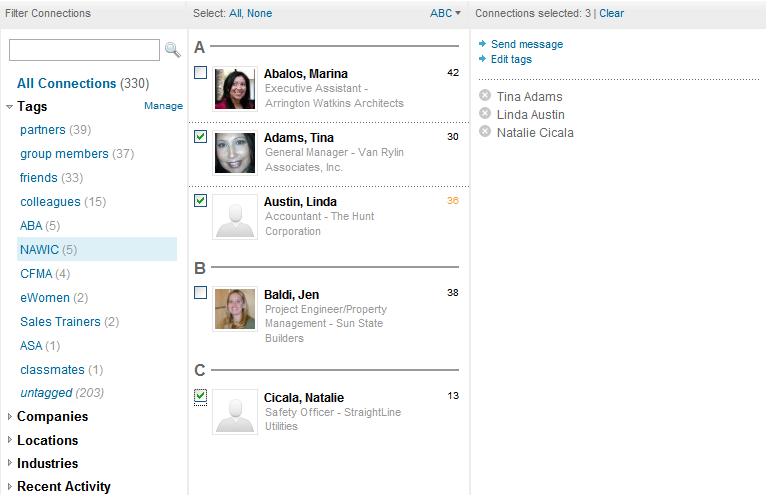The image size is (777, 500).
Task: Uncheck the Austin, Linda checkbox
Action: 200,200
